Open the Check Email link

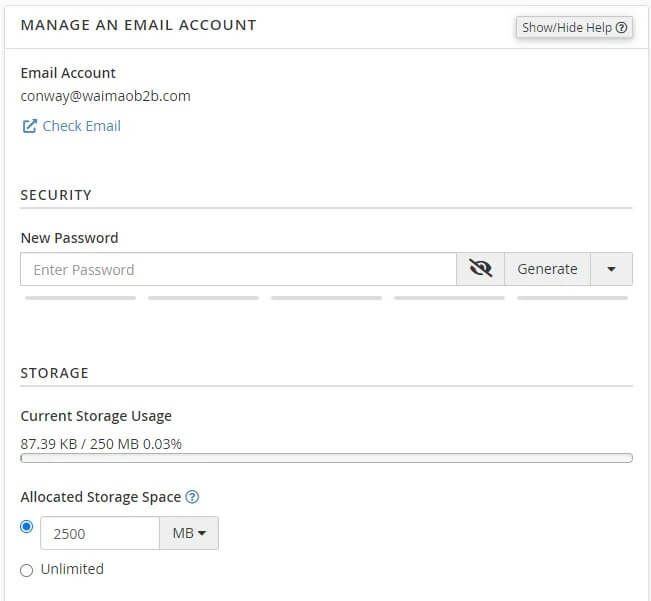pos(81,126)
